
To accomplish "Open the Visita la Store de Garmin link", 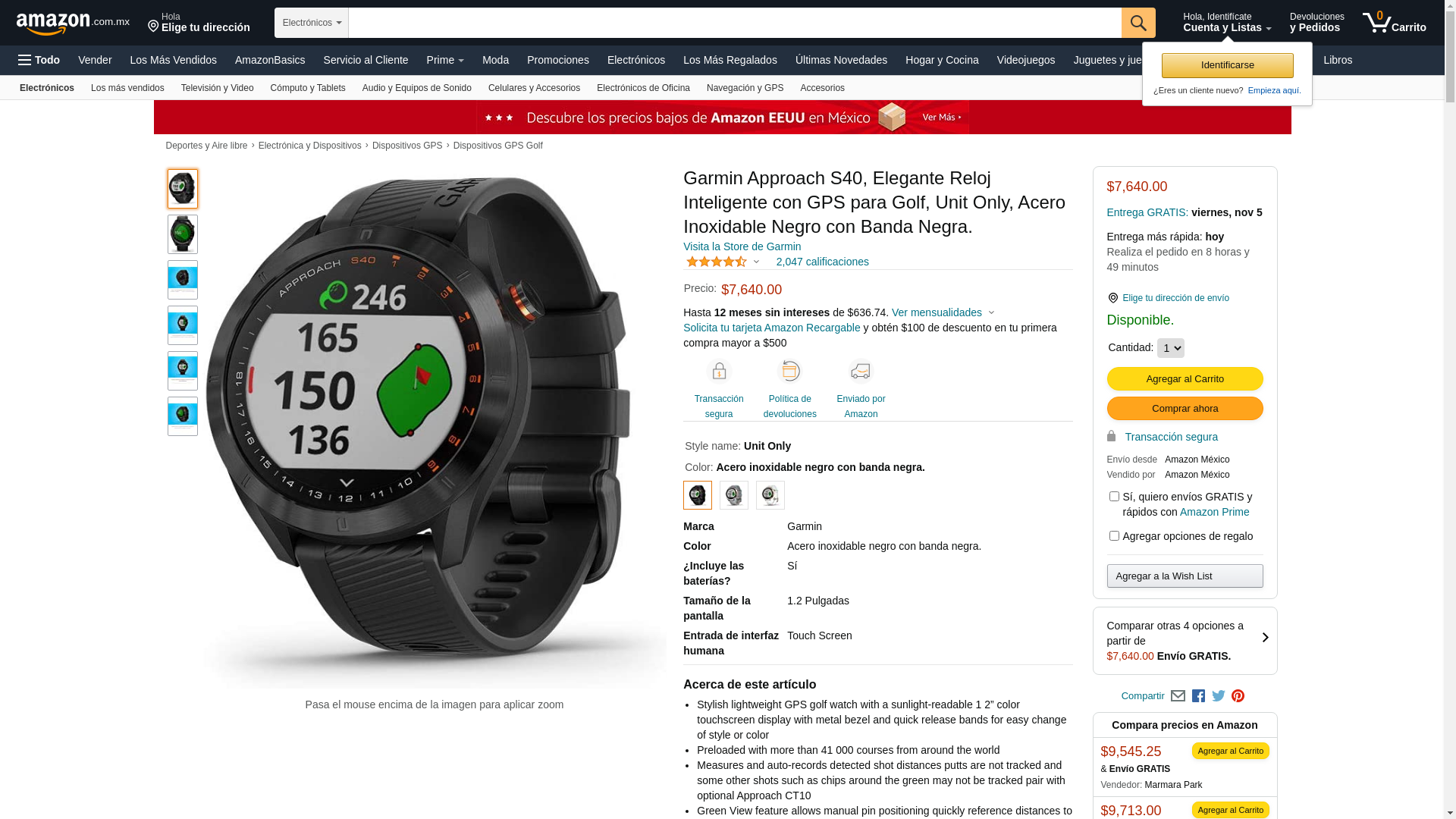I will click(x=742, y=246).
